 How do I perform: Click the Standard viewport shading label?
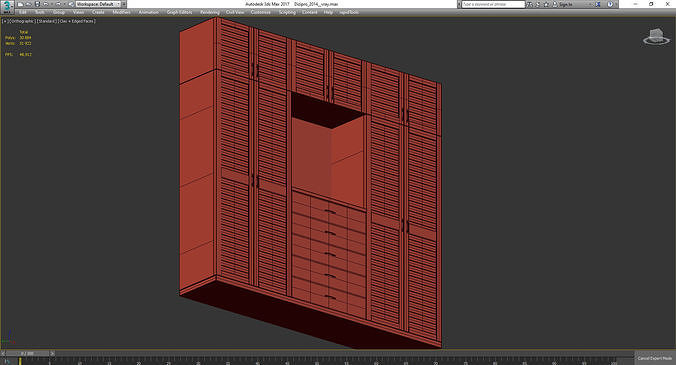[x=47, y=21]
